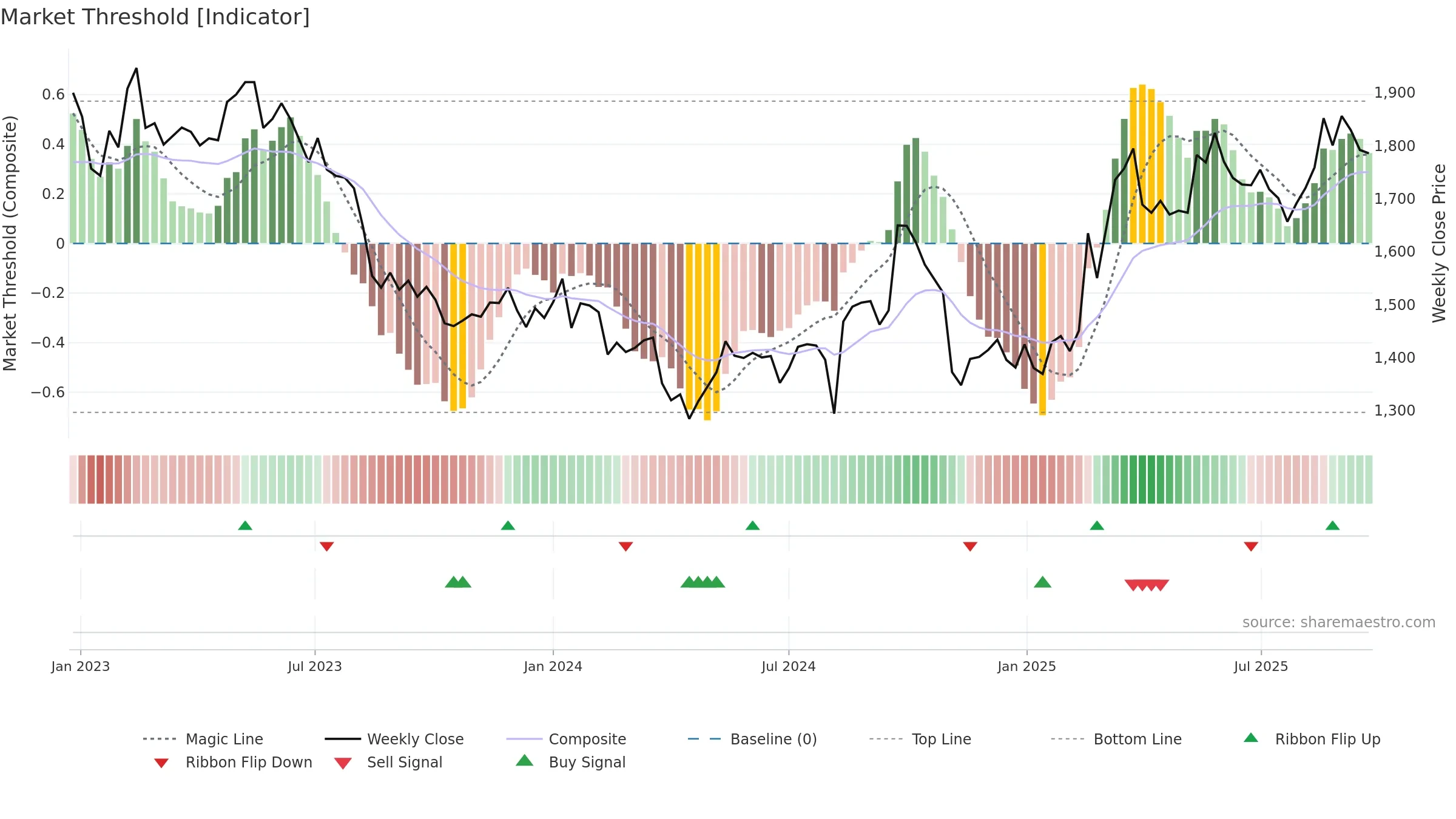Click the 1,500 right axis price label

tap(1394, 305)
